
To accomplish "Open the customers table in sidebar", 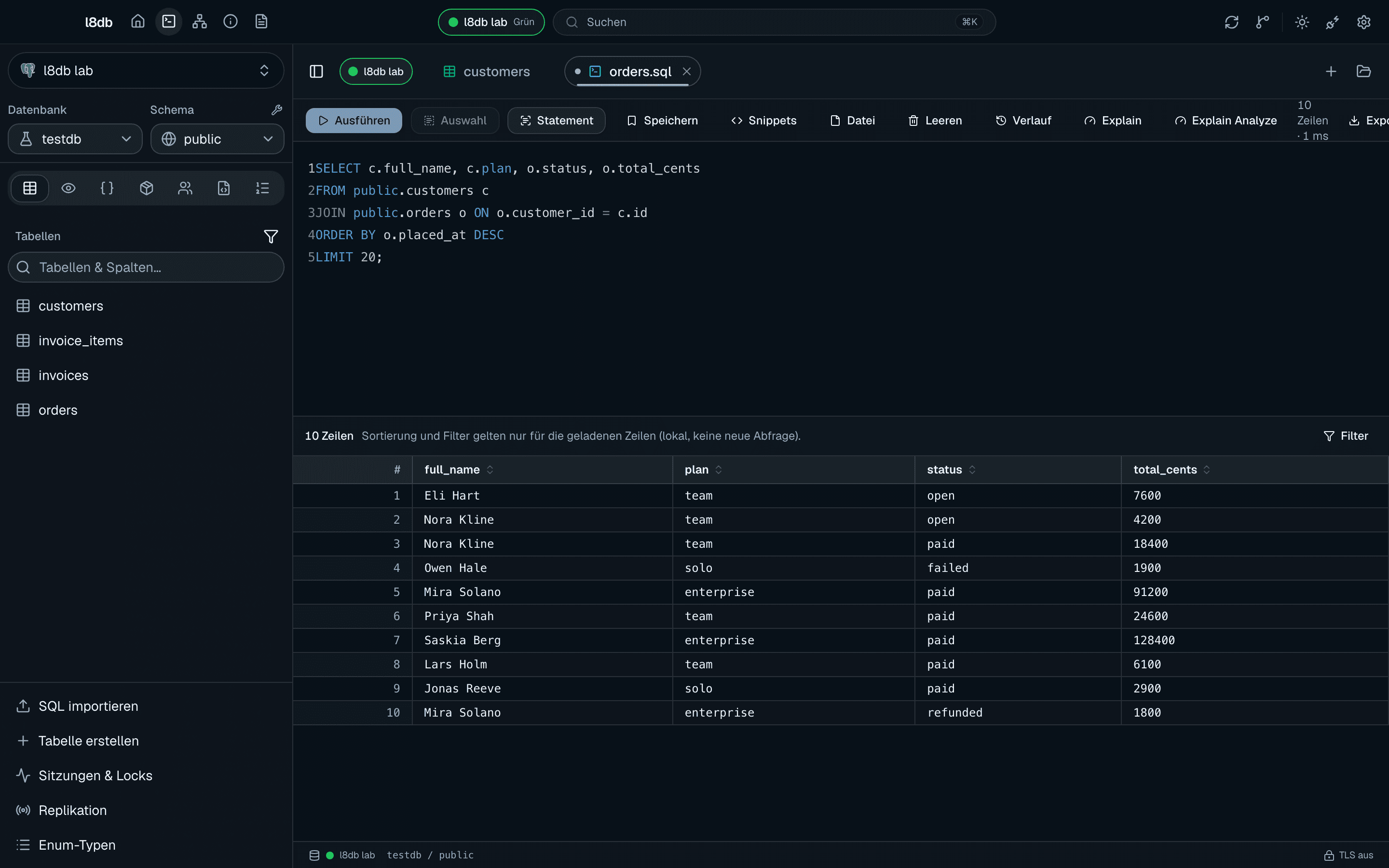I will pyautogui.click(x=146, y=306).
